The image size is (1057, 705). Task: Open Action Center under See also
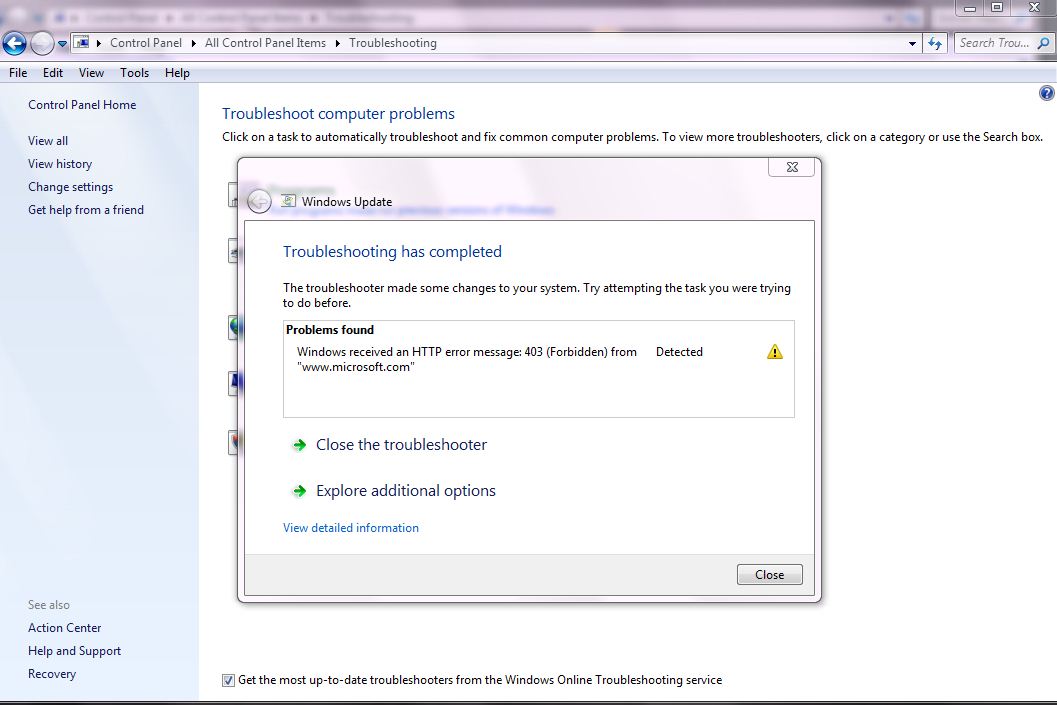pyautogui.click(x=65, y=627)
